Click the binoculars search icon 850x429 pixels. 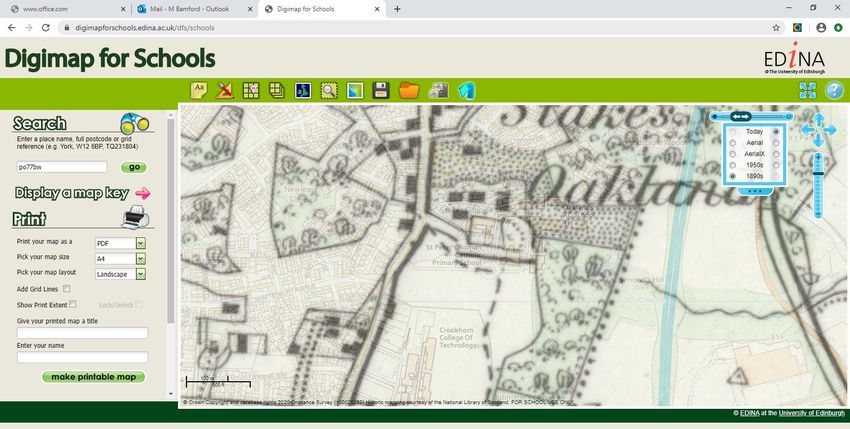pos(134,123)
